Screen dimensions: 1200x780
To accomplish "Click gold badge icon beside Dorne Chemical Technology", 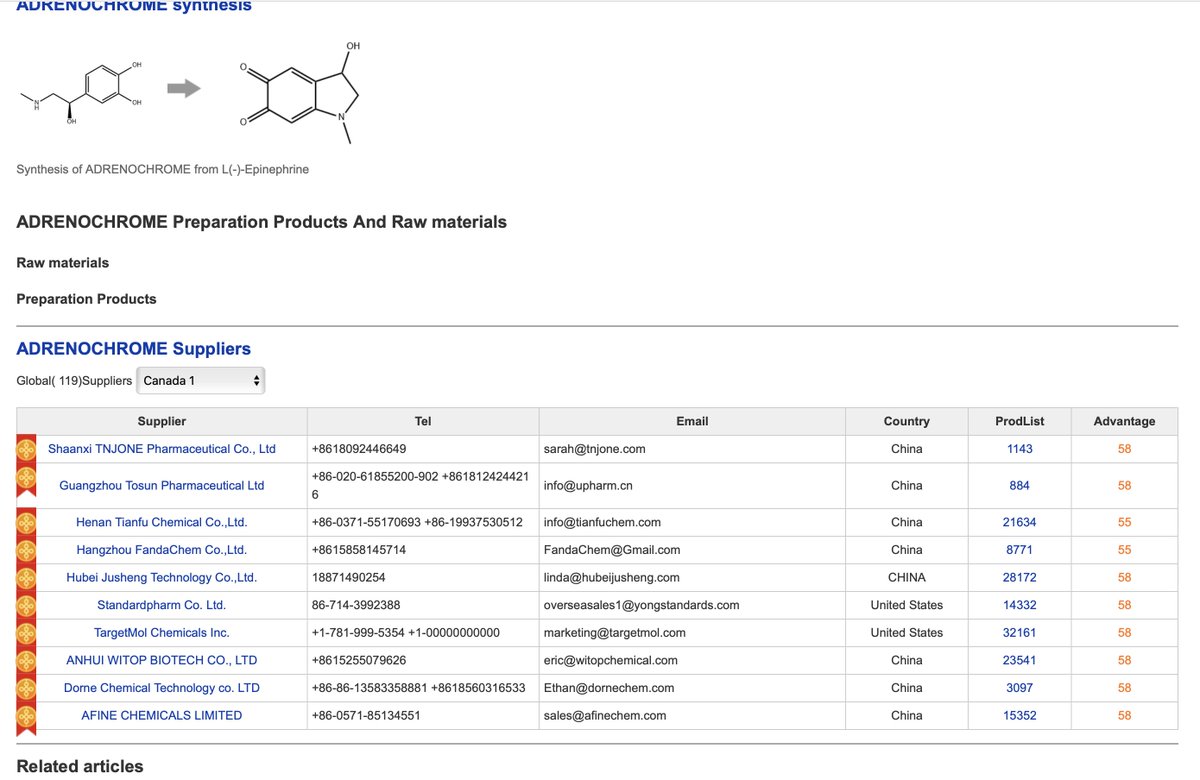I will pos(26,688).
